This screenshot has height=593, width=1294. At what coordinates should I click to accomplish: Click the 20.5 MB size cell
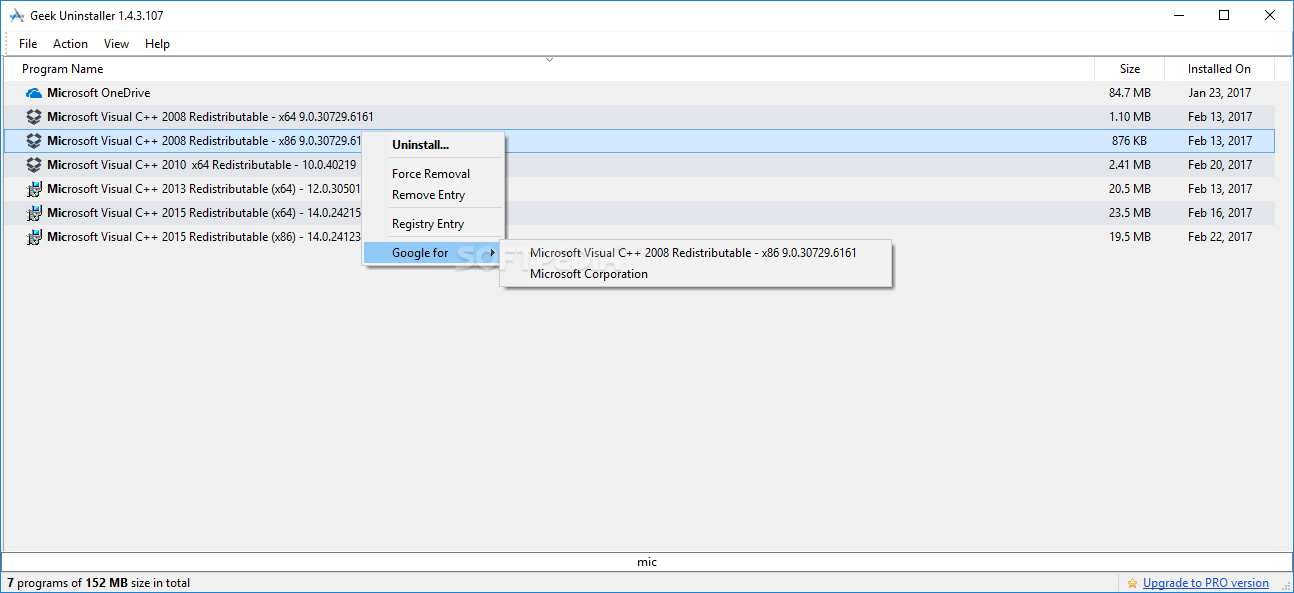tap(1129, 189)
